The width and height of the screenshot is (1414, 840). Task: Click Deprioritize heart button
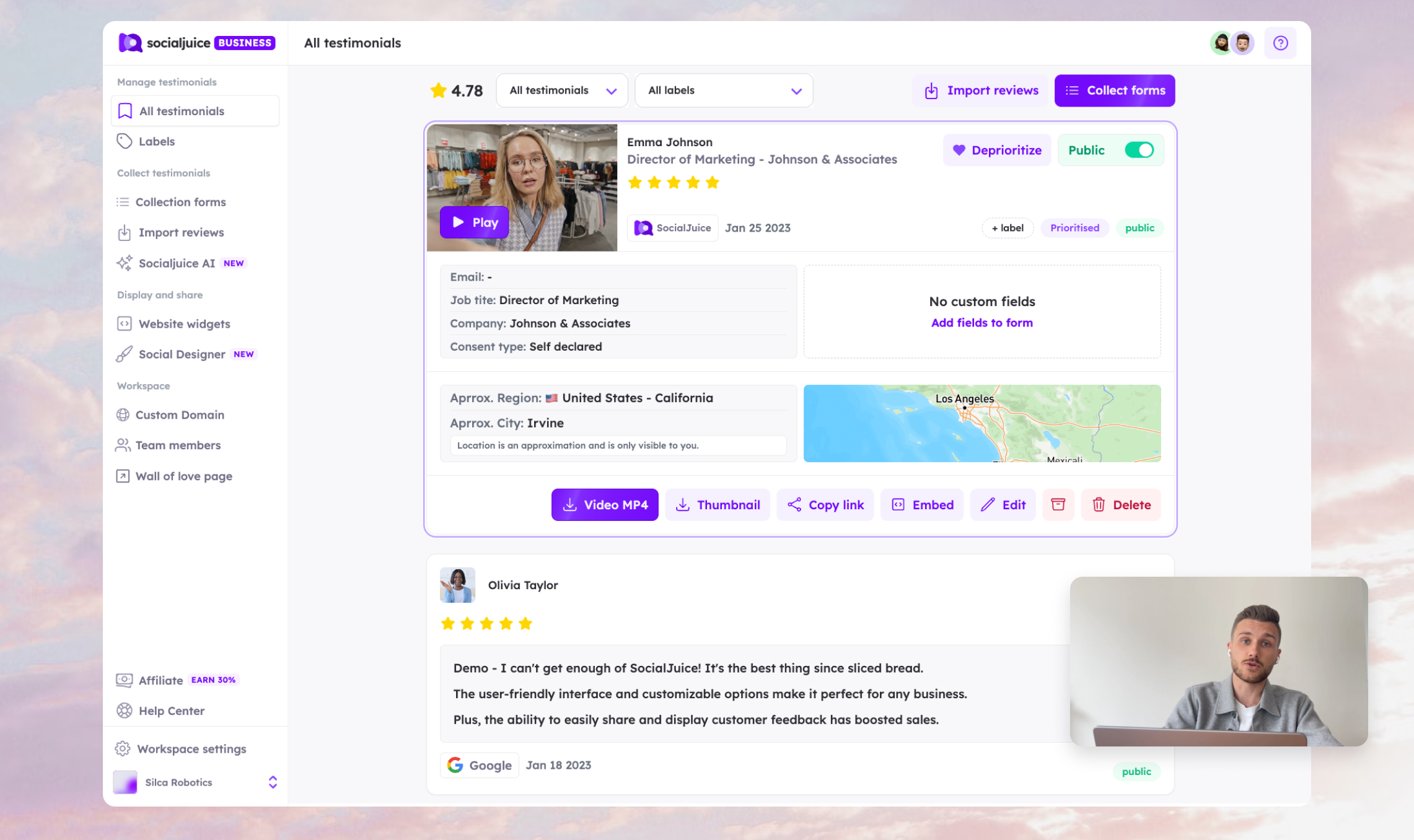point(996,150)
